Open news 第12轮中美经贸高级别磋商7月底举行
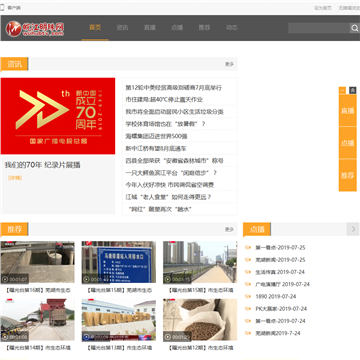The height and width of the screenshot is (360, 360). tap(173, 88)
